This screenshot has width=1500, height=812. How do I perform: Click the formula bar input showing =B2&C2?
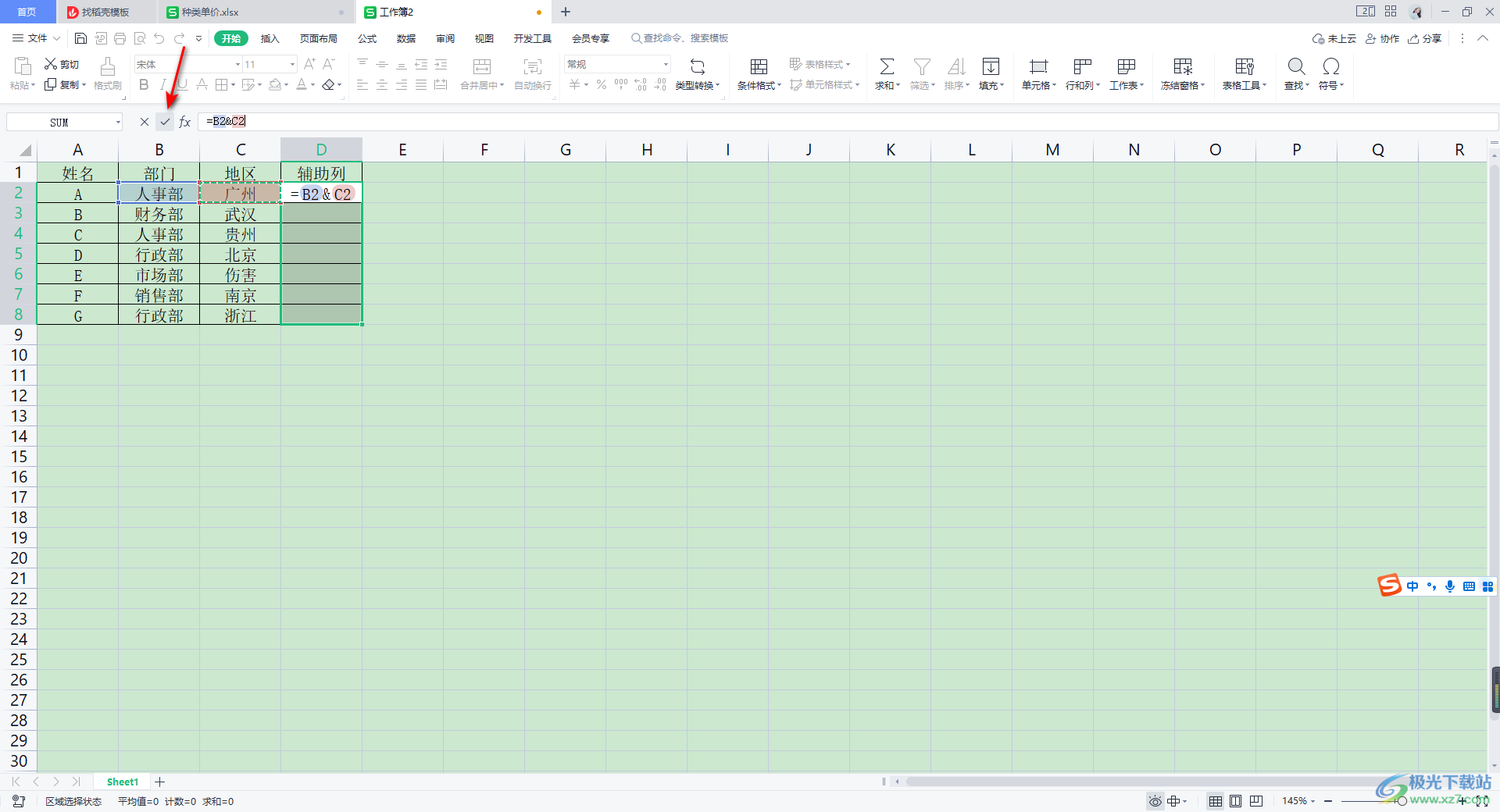(848, 122)
